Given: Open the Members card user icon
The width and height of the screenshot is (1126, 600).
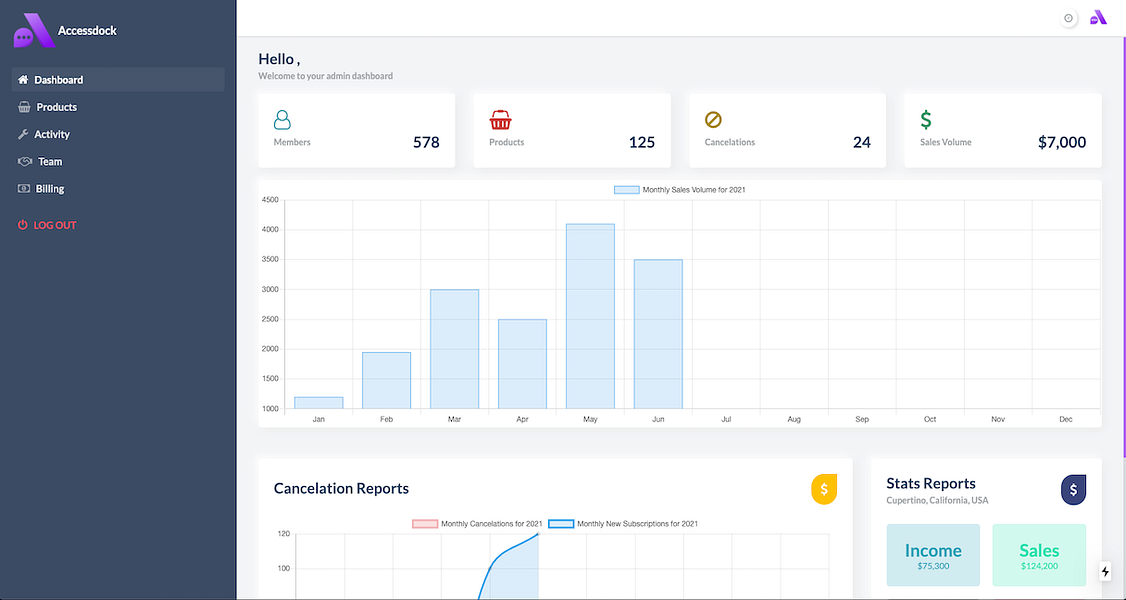Looking at the screenshot, I should (282, 119).
